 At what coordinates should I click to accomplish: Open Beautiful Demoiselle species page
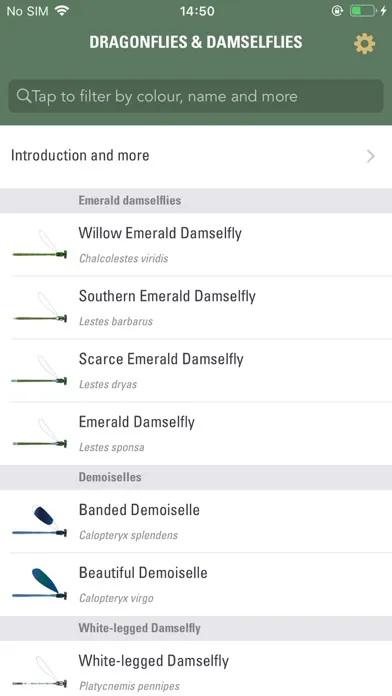tap(196, 585)
